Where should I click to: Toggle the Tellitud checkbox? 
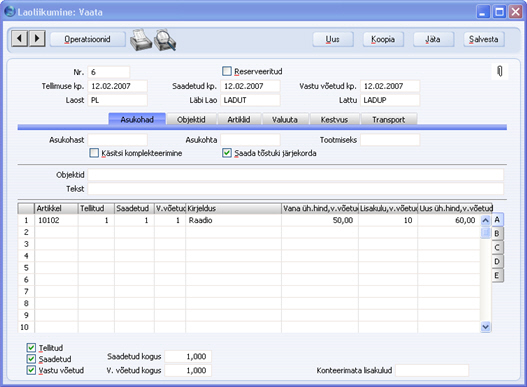tap(31, 348)
